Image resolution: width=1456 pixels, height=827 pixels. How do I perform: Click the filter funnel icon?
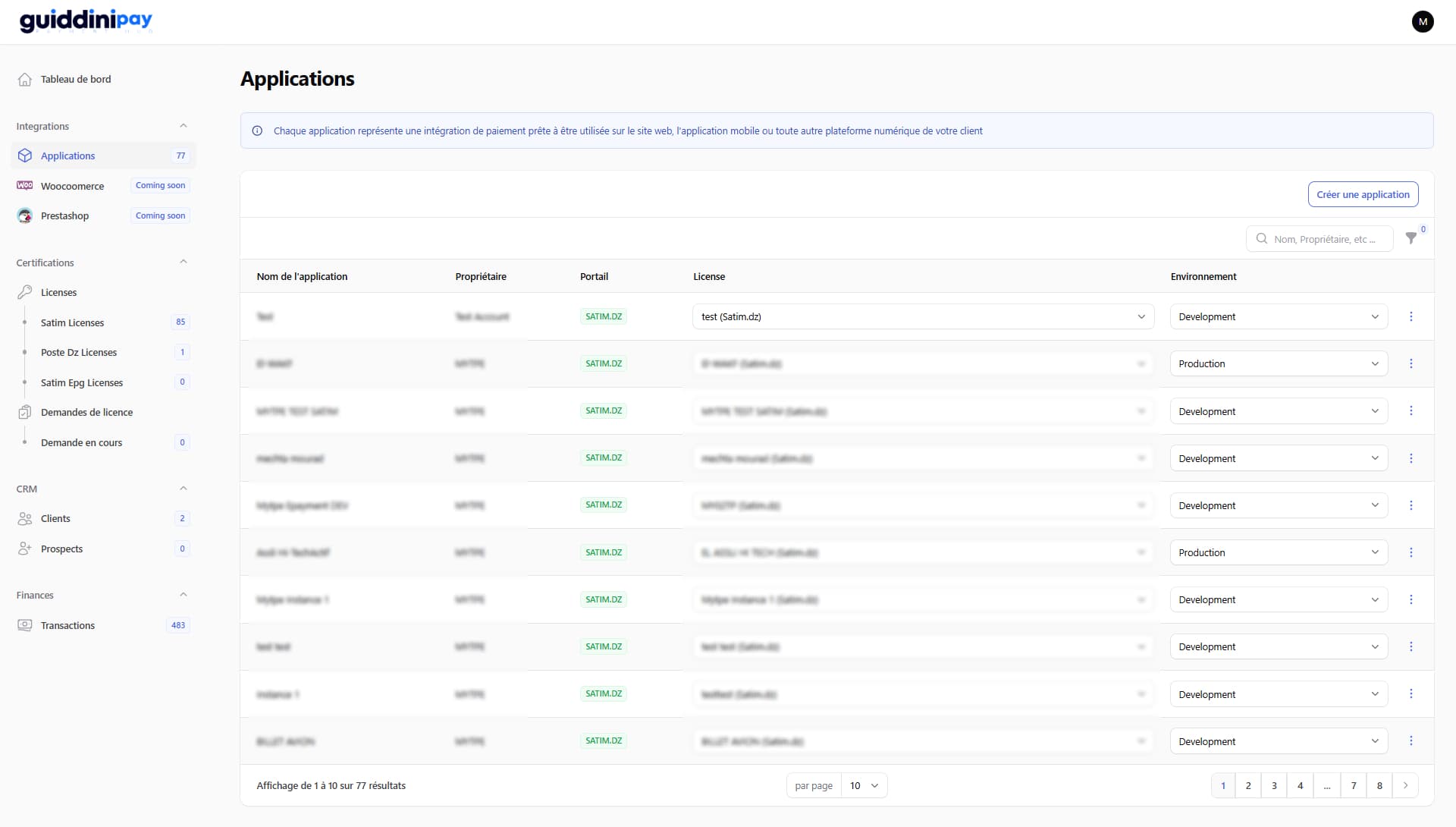click(x=1412, y=238)
